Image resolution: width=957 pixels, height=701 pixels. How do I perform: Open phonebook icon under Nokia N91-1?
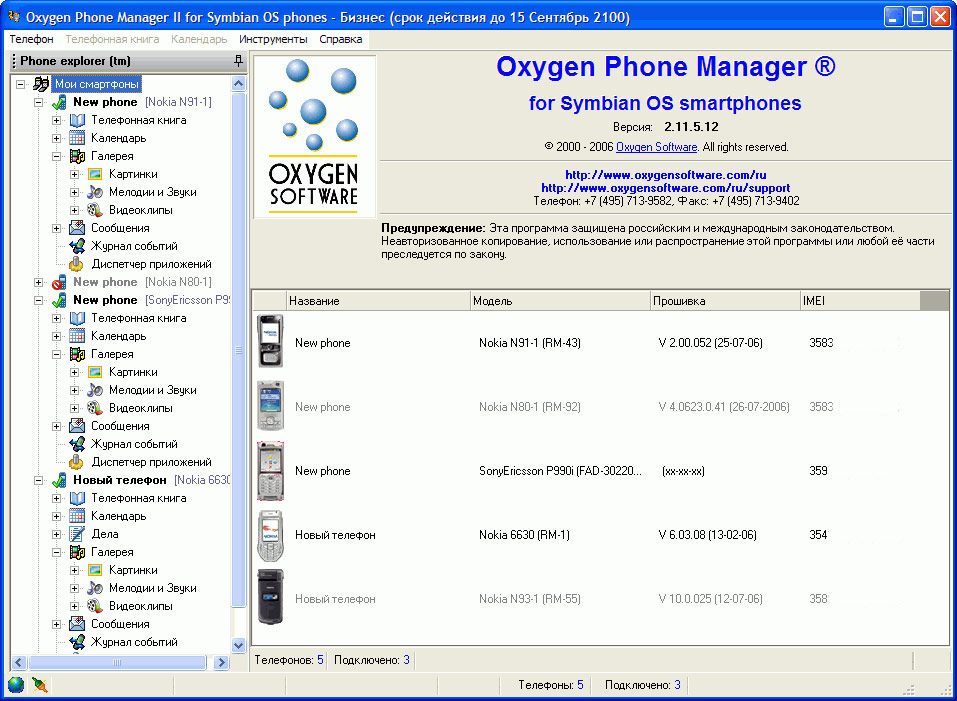[x=77, y=120]
